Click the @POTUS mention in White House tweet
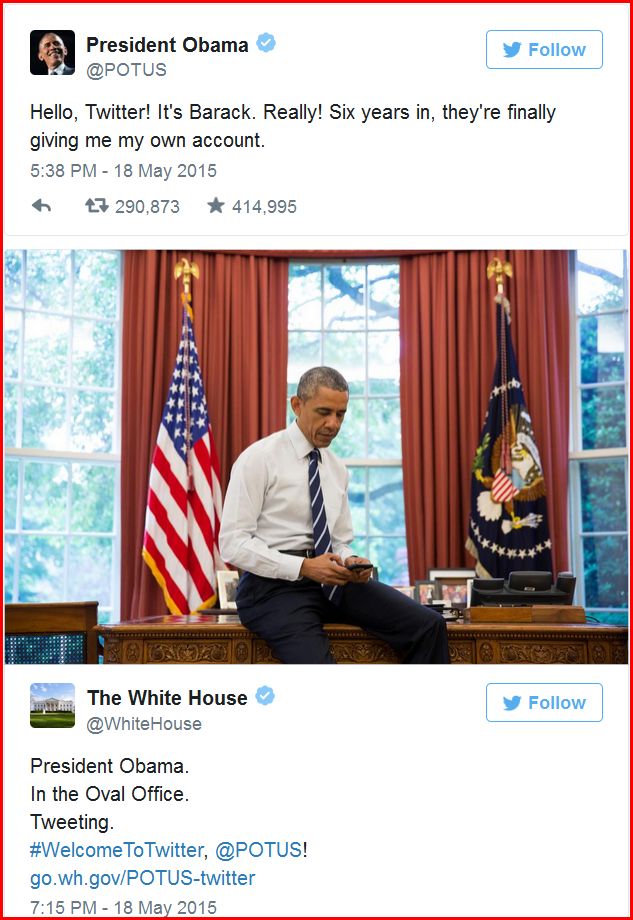 tap(259, 850)
